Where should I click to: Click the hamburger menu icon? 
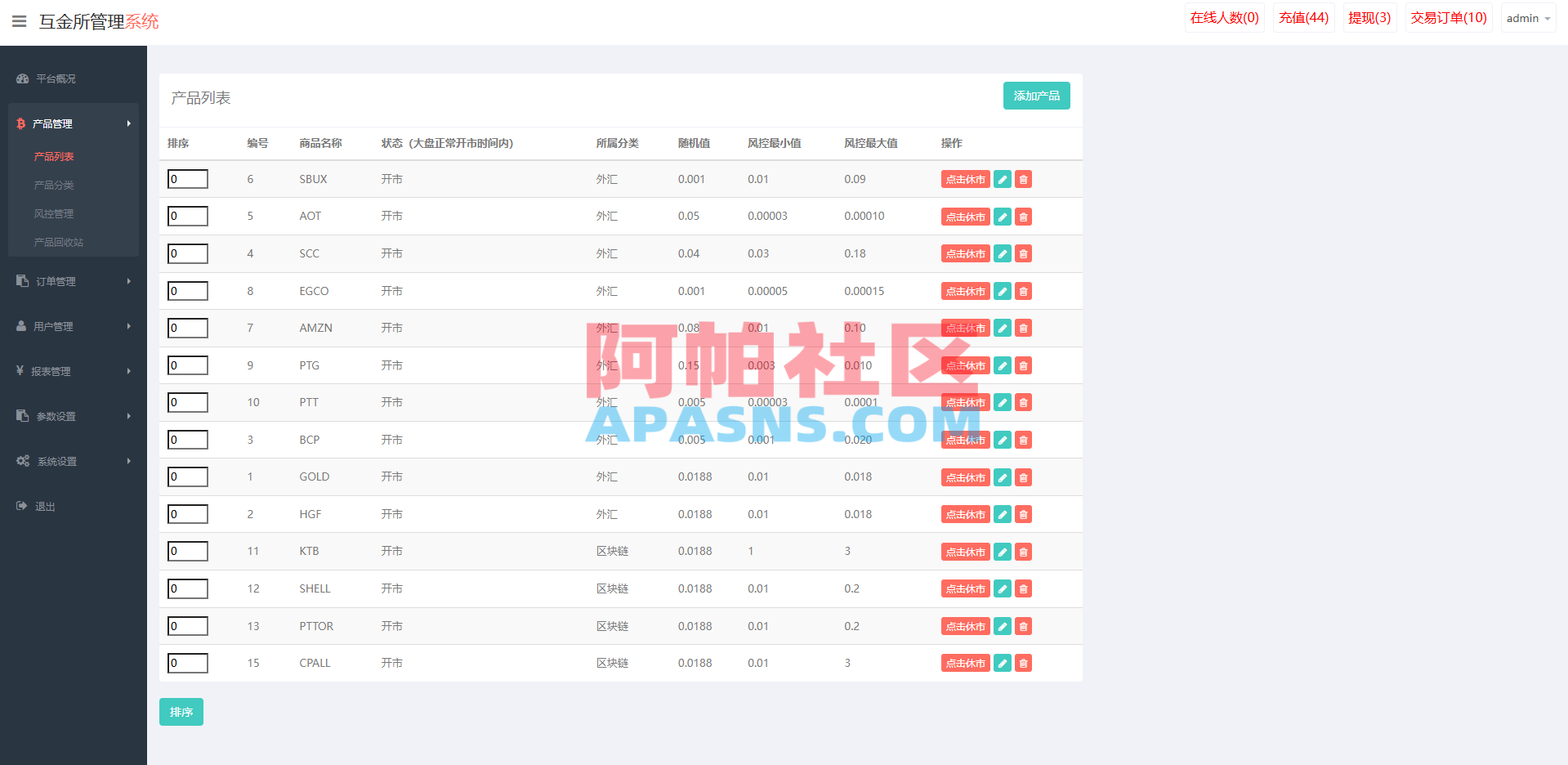19,21
